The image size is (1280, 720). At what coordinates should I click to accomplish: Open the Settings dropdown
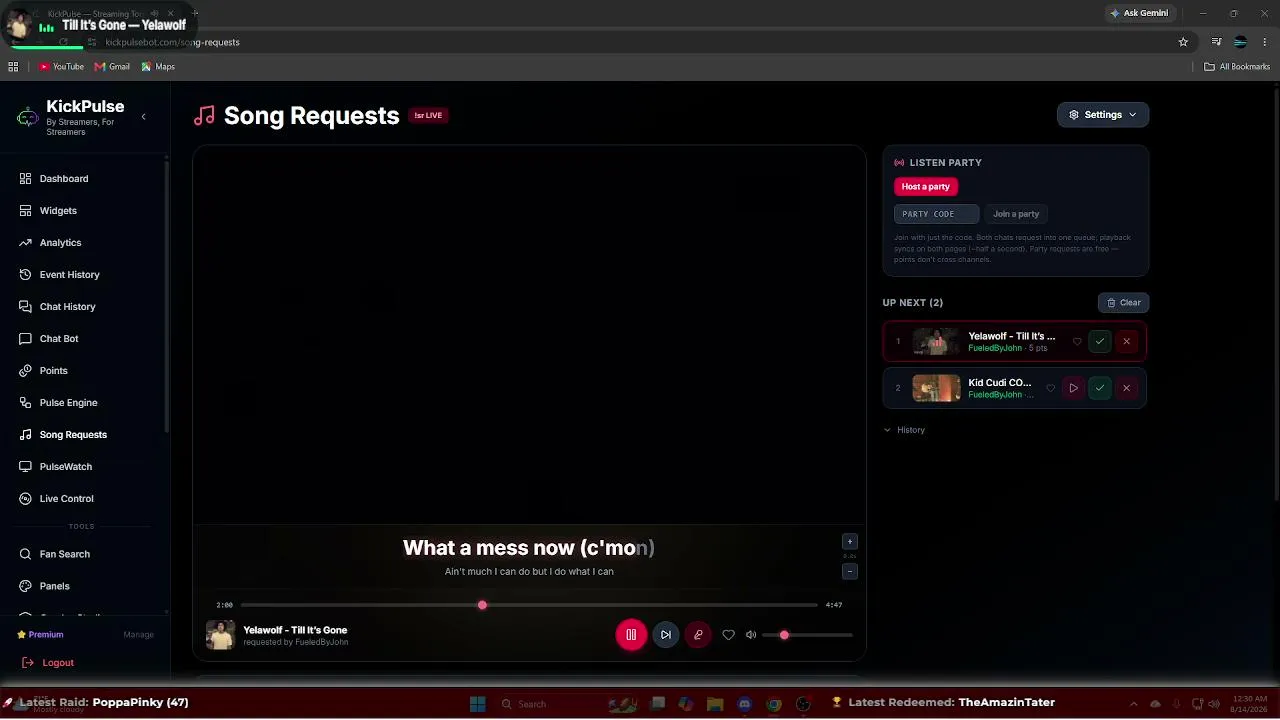[x=1103, y=115]
